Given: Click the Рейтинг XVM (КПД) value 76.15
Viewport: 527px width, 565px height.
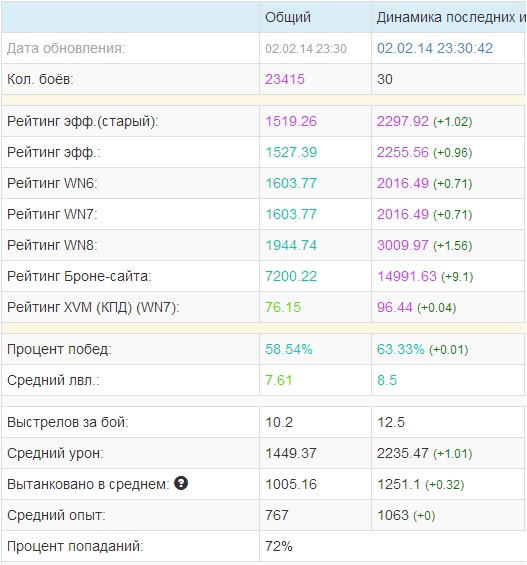Looking at the screenshot, I should (x=283, y=307).
